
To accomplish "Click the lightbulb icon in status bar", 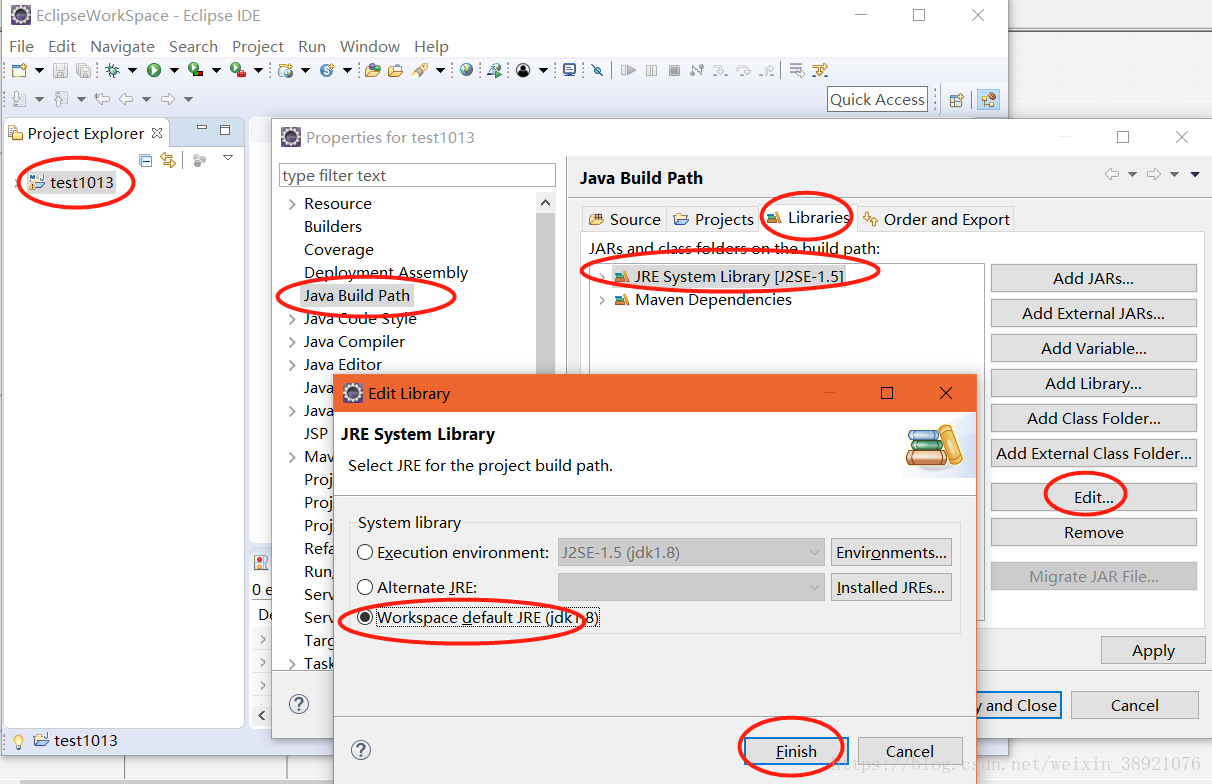I will point(17,741).
